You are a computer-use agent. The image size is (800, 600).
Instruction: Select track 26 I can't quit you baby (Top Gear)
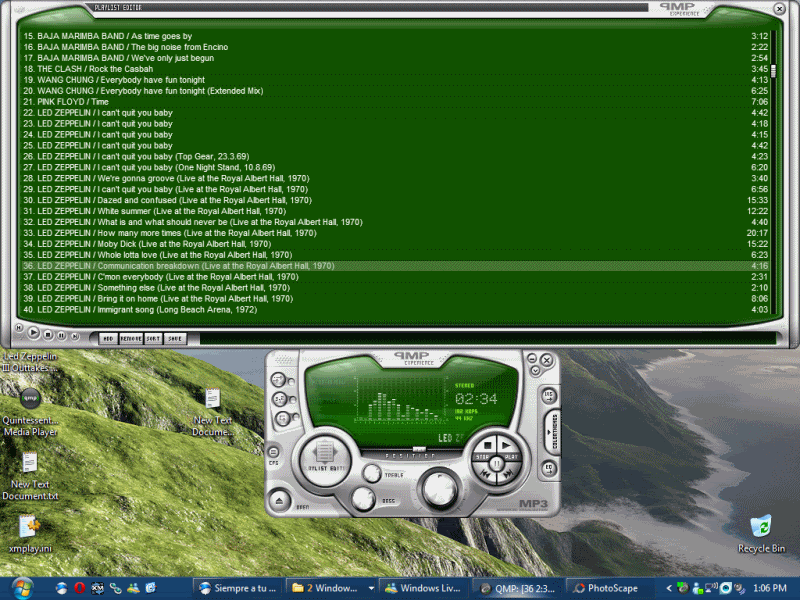coord(395,157)
